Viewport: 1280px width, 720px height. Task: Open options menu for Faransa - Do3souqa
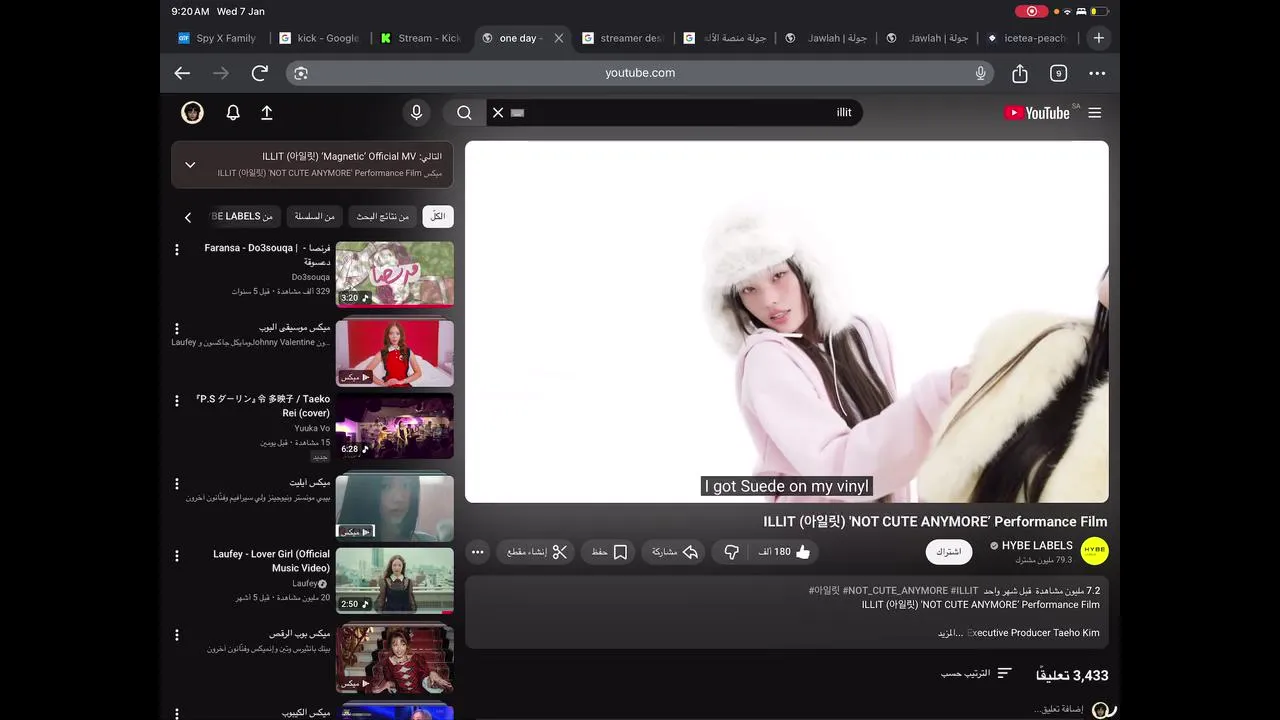click(x=177, y=249)
